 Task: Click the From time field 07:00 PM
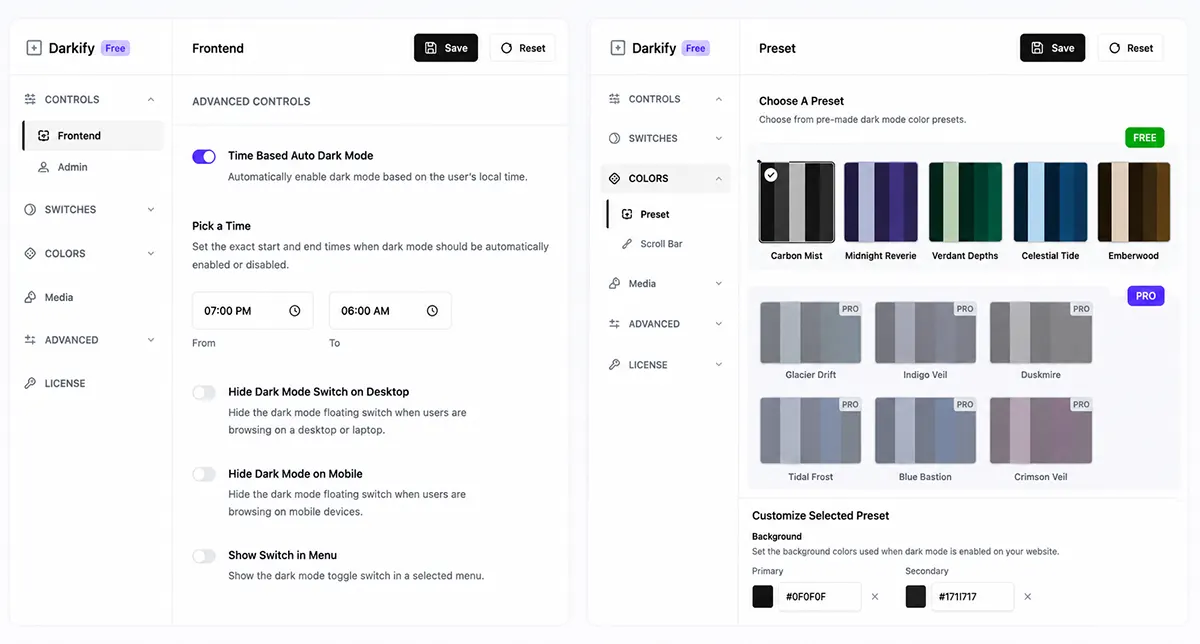(253, 311)
